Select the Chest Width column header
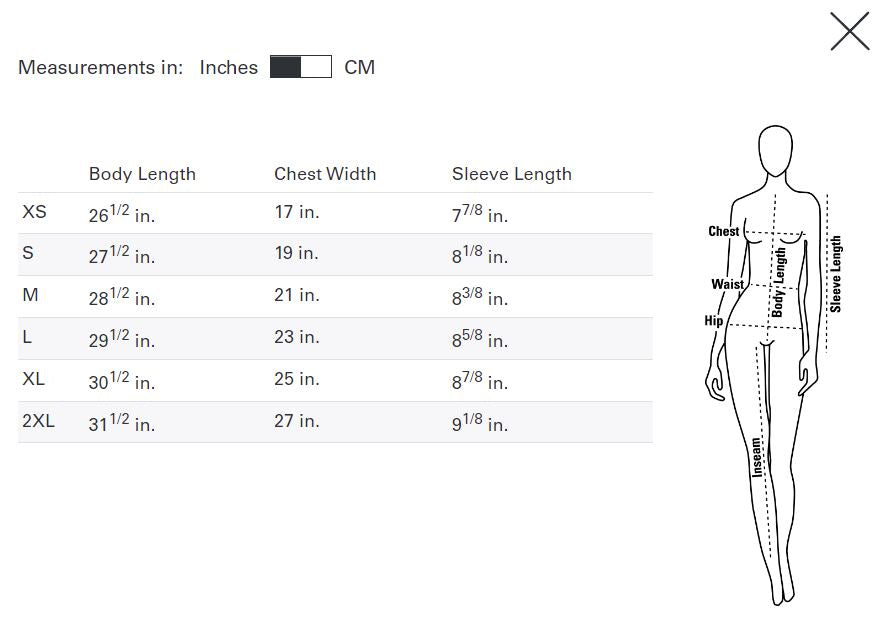Screen dimensions: 886x640 pos(325,174)
